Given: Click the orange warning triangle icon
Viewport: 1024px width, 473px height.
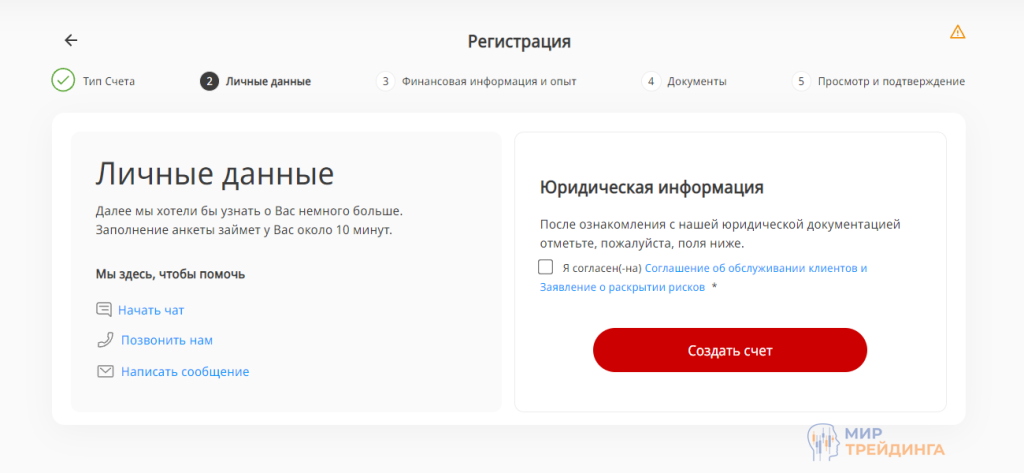Looking at the screenshot, I should coord(957,32).
